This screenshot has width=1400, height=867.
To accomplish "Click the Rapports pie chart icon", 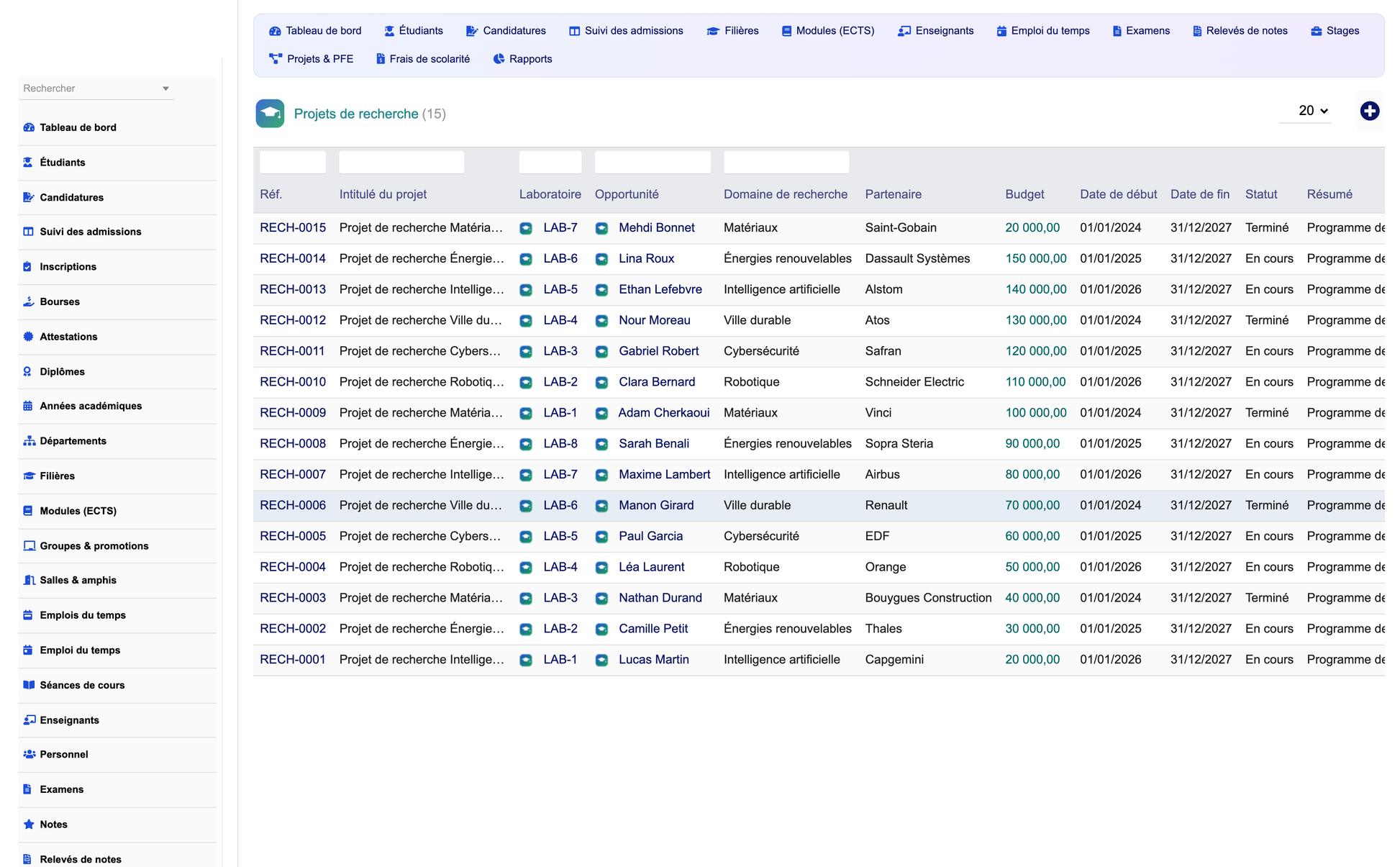I will [x=499, y=59].
